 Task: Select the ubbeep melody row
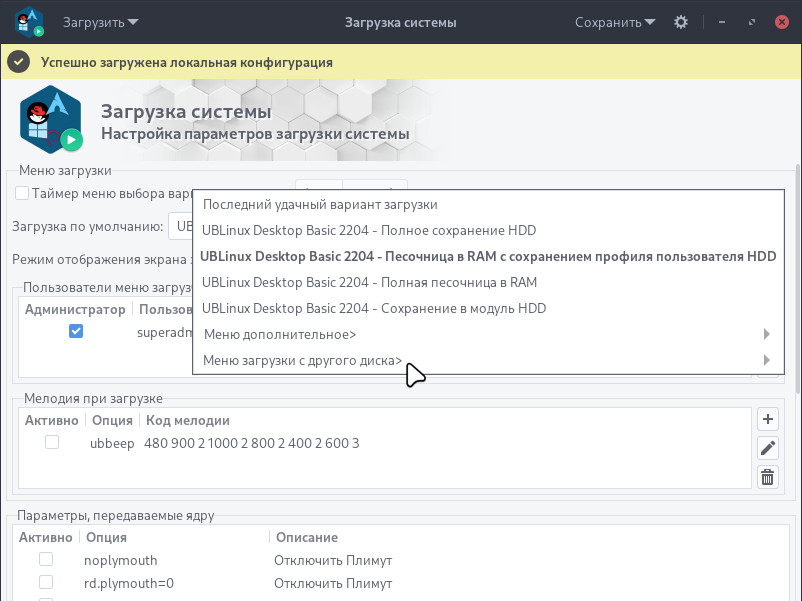(x=385, y=443)
